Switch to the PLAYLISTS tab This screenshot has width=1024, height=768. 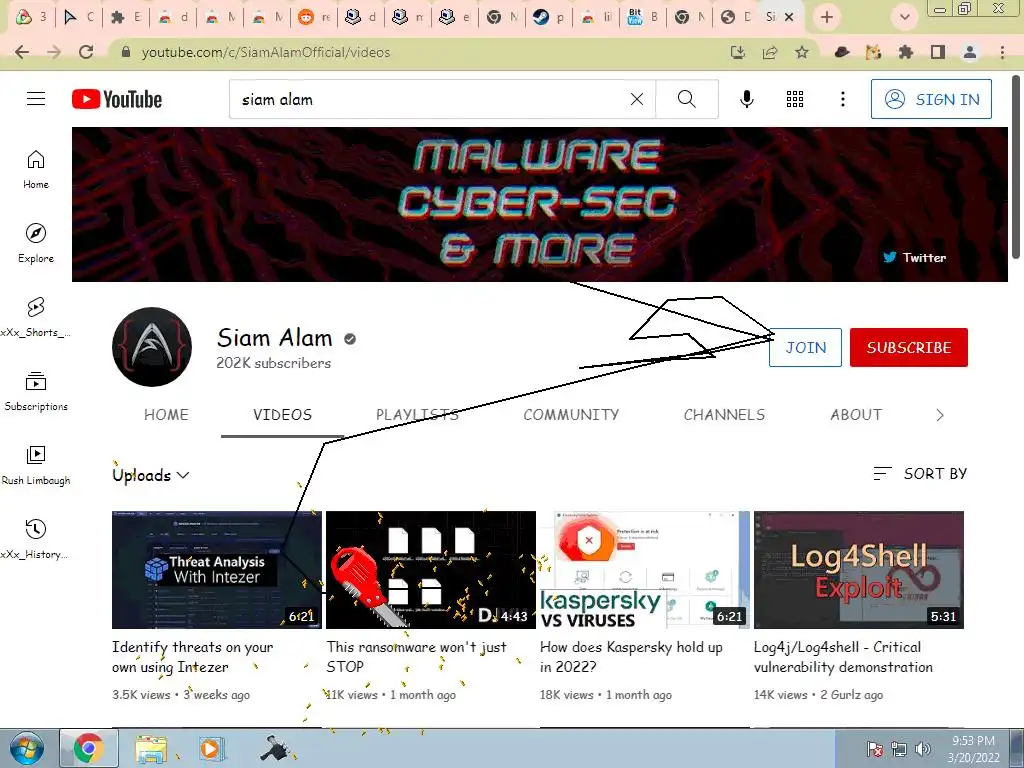pyautogui.click(x=417, y=415)
